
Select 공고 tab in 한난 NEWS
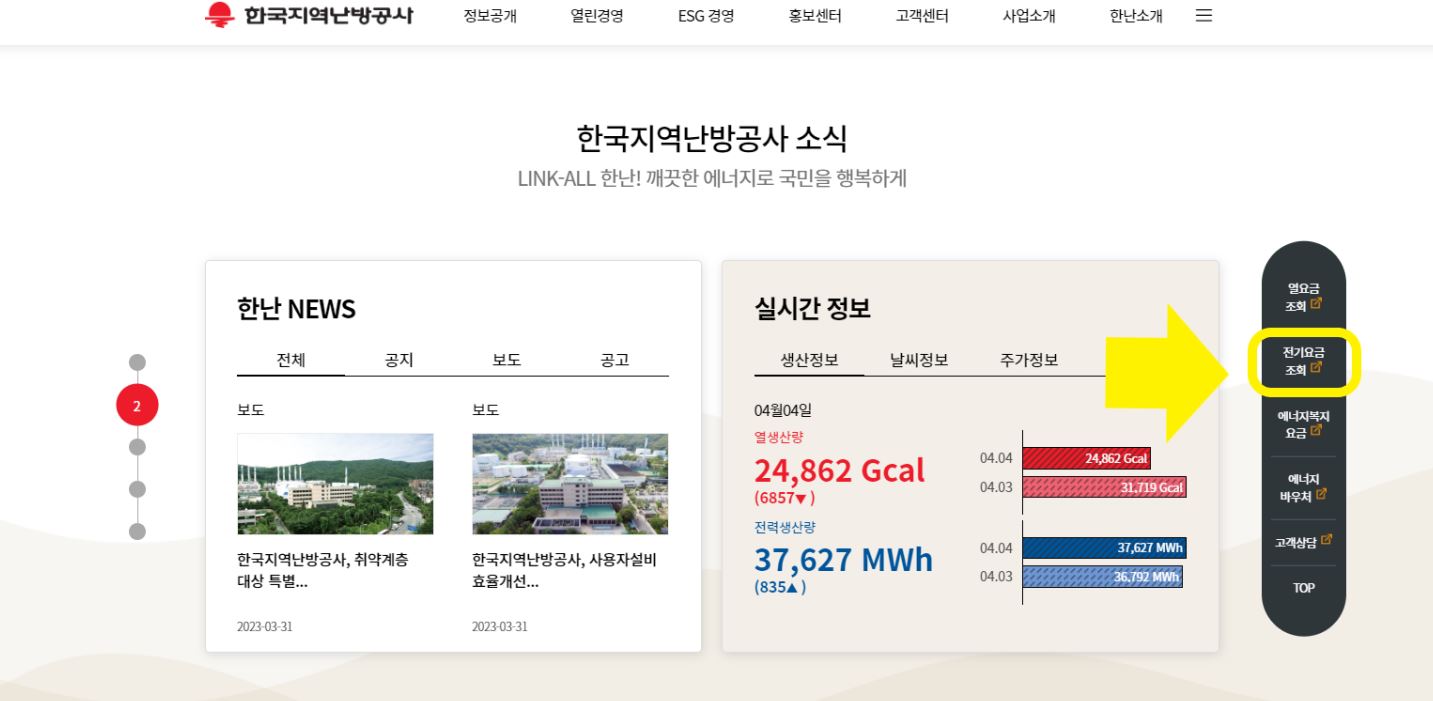point(615,360)
